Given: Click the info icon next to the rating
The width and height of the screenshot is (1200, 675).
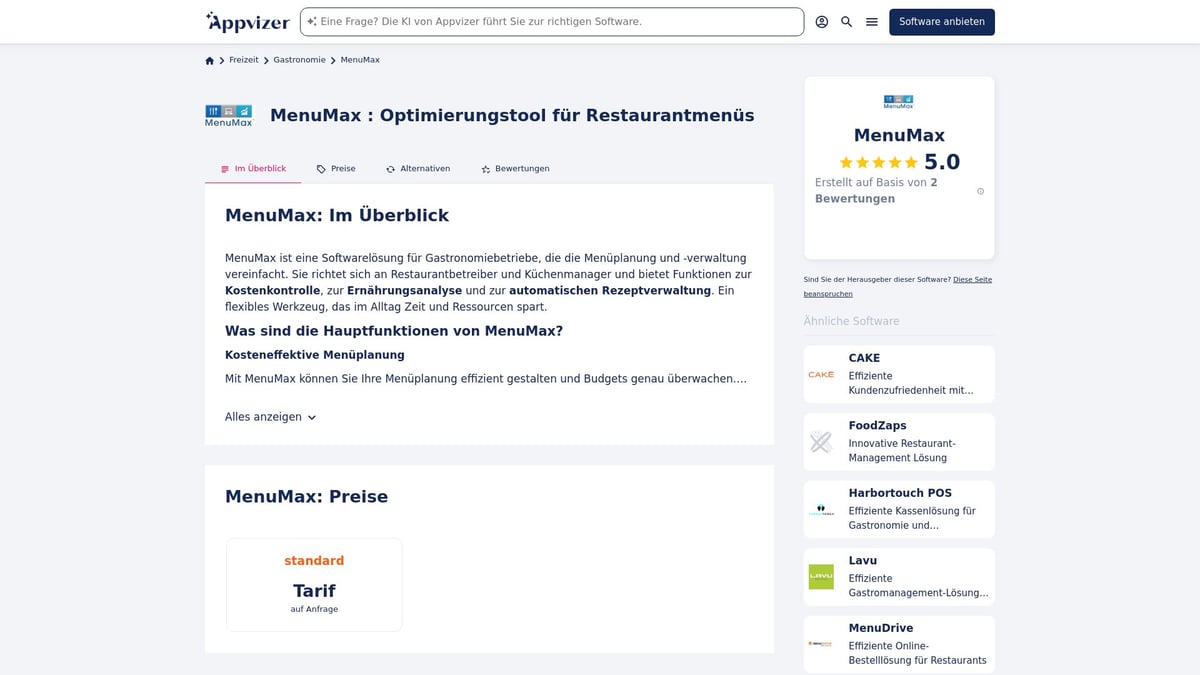Looking at the screenshot, I should tap(980, 190).
